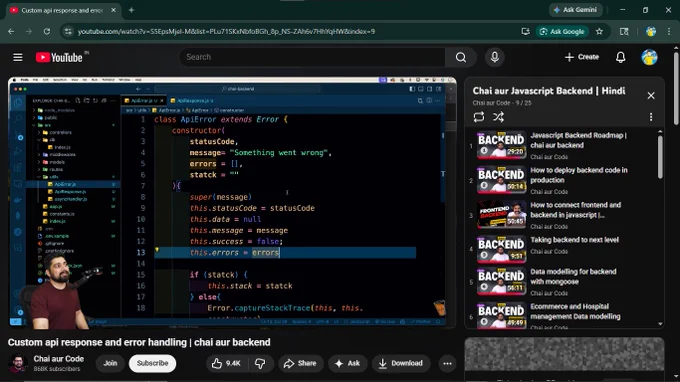
Task: Go forward in the browser
Action: tap(29, 32)
